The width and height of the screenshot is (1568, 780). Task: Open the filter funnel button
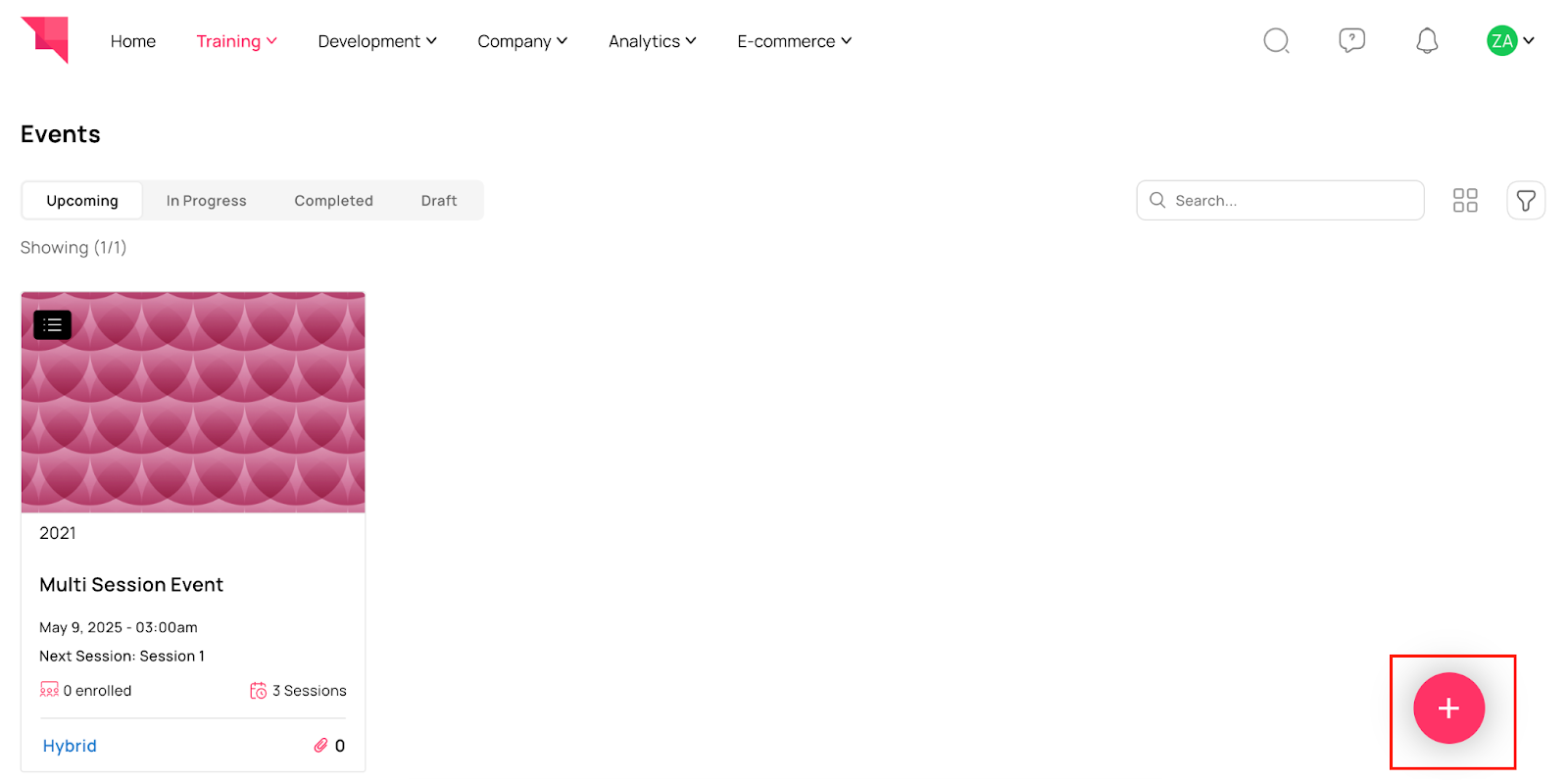point(1526,200)
